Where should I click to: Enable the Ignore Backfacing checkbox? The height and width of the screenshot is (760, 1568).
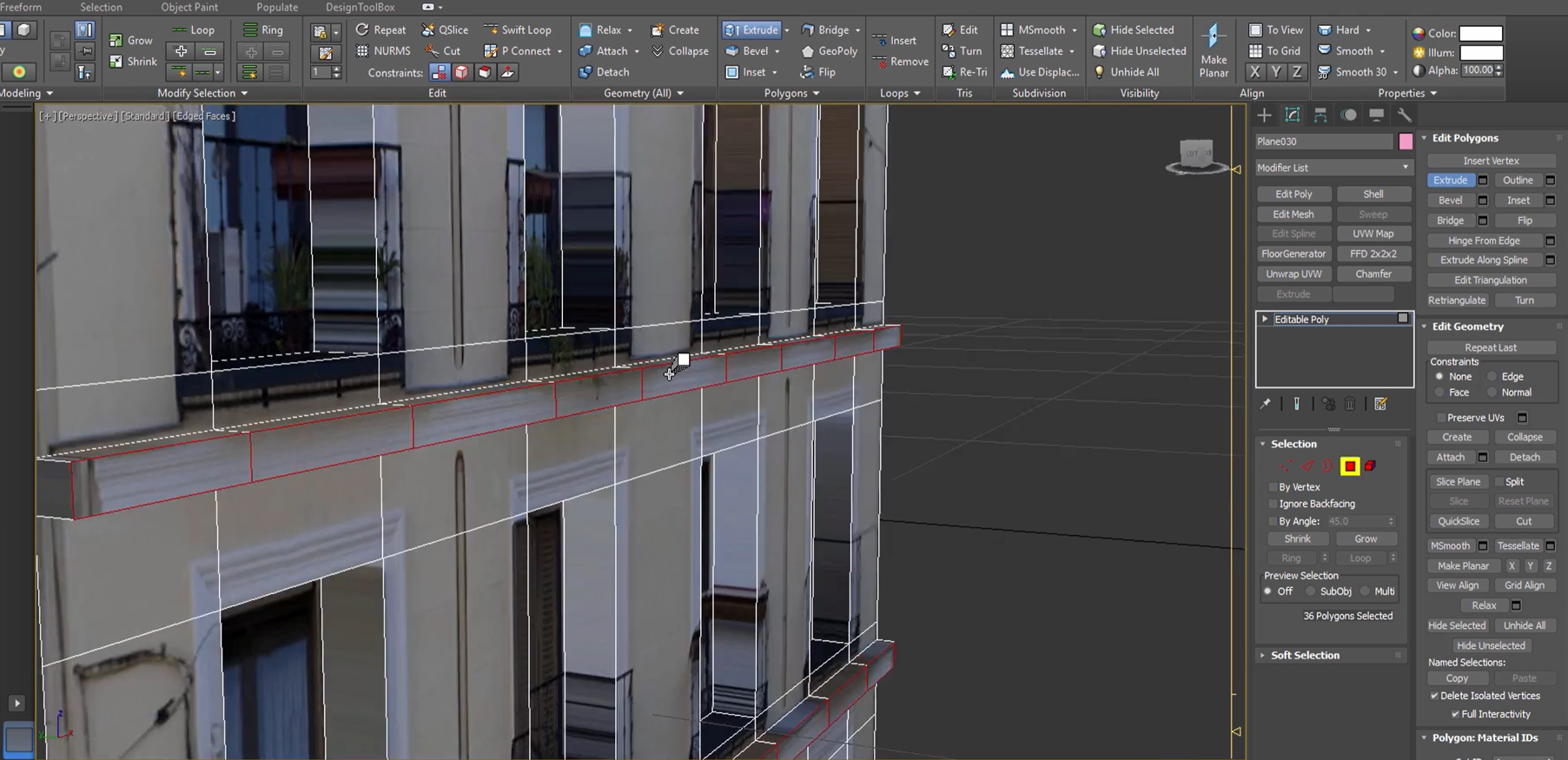click(x=1274, y=504)
